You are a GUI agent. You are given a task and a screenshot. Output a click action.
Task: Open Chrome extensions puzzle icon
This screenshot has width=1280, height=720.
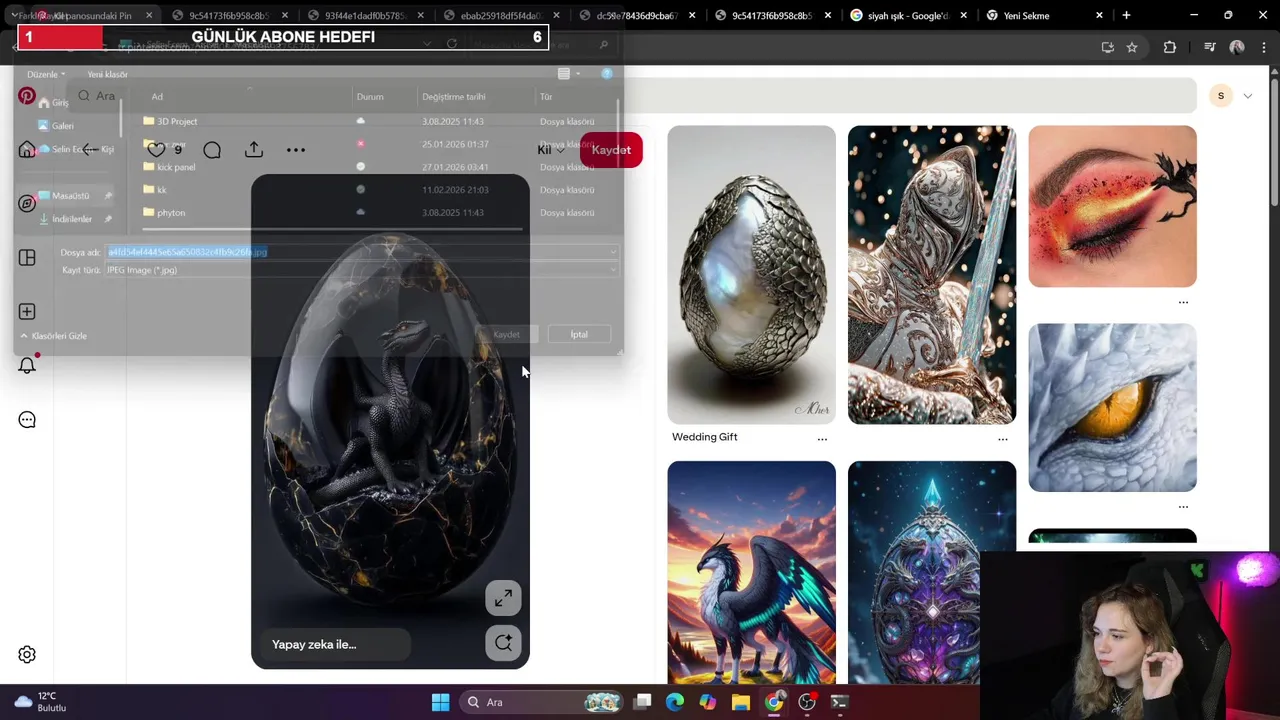(1170, 47)
